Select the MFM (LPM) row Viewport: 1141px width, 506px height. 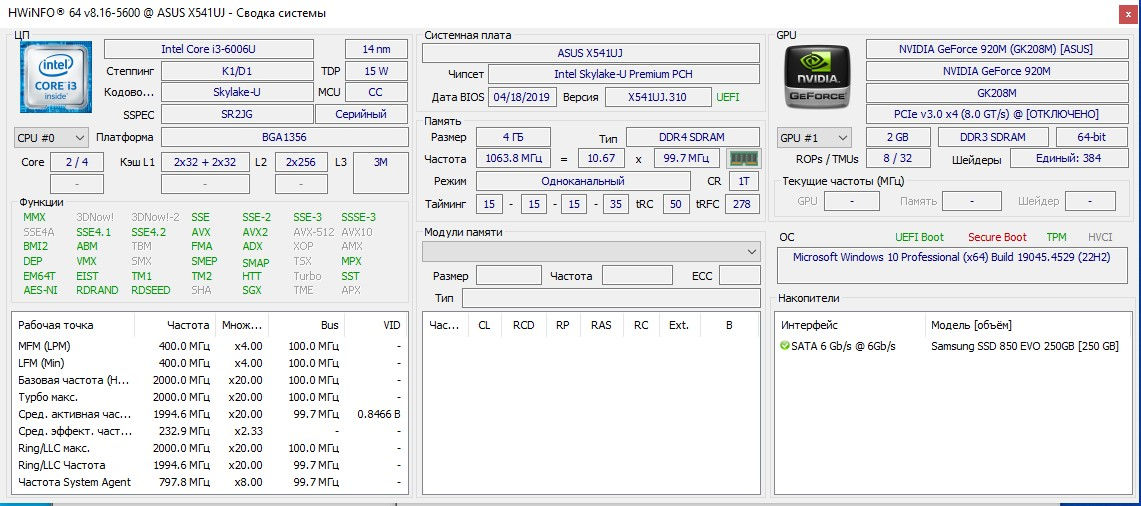point(210,346)
